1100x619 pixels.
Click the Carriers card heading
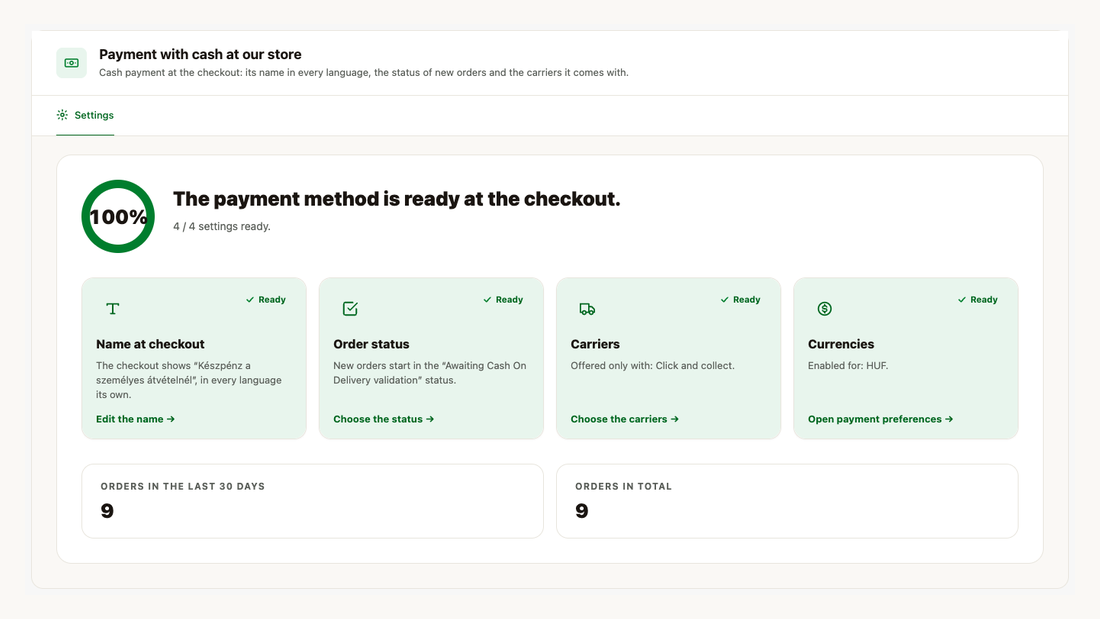click(x=595, y=344)
